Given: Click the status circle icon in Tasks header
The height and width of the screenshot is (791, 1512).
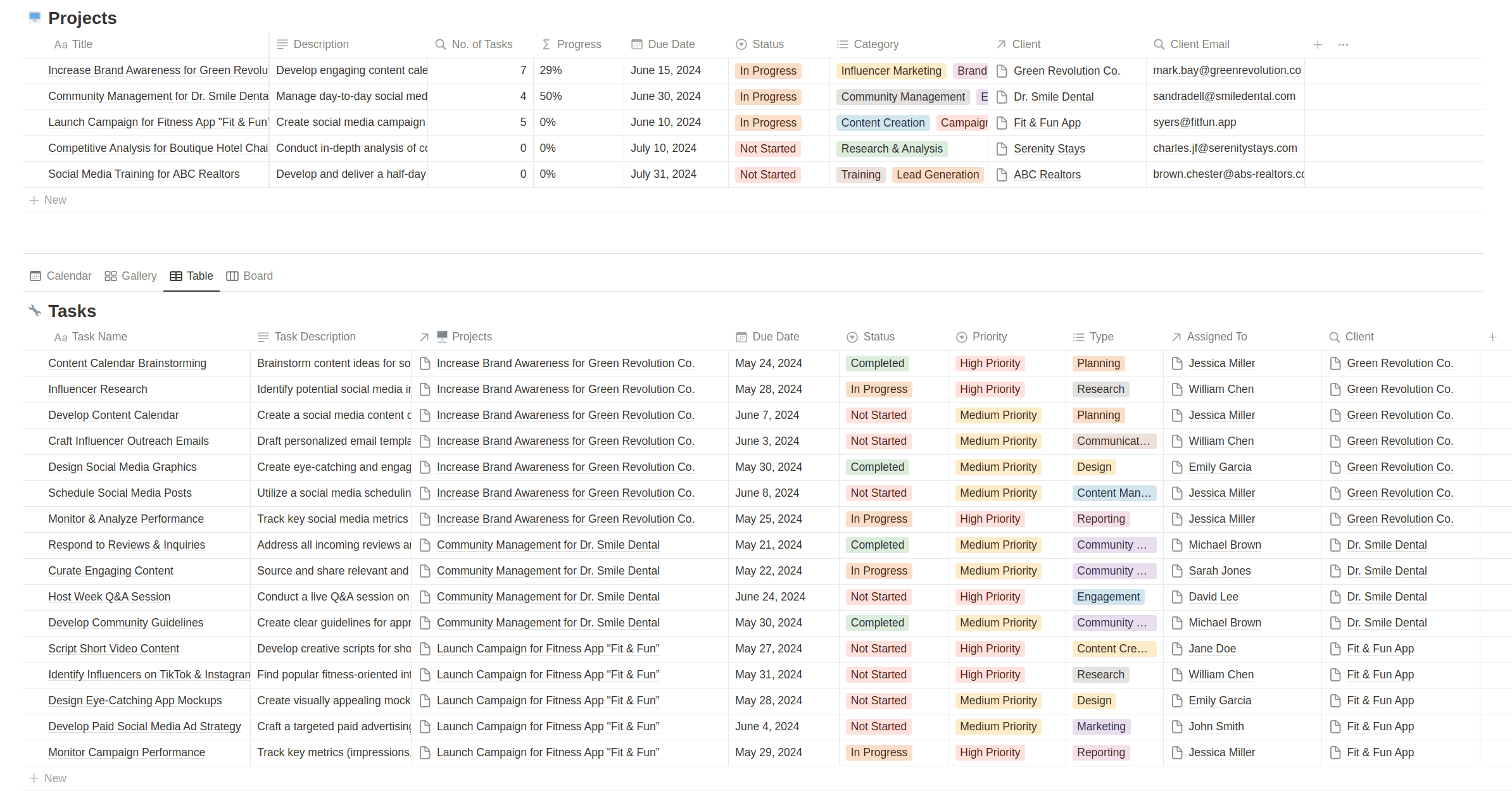Looking at the screenshot, I should (x=852, y=336).
